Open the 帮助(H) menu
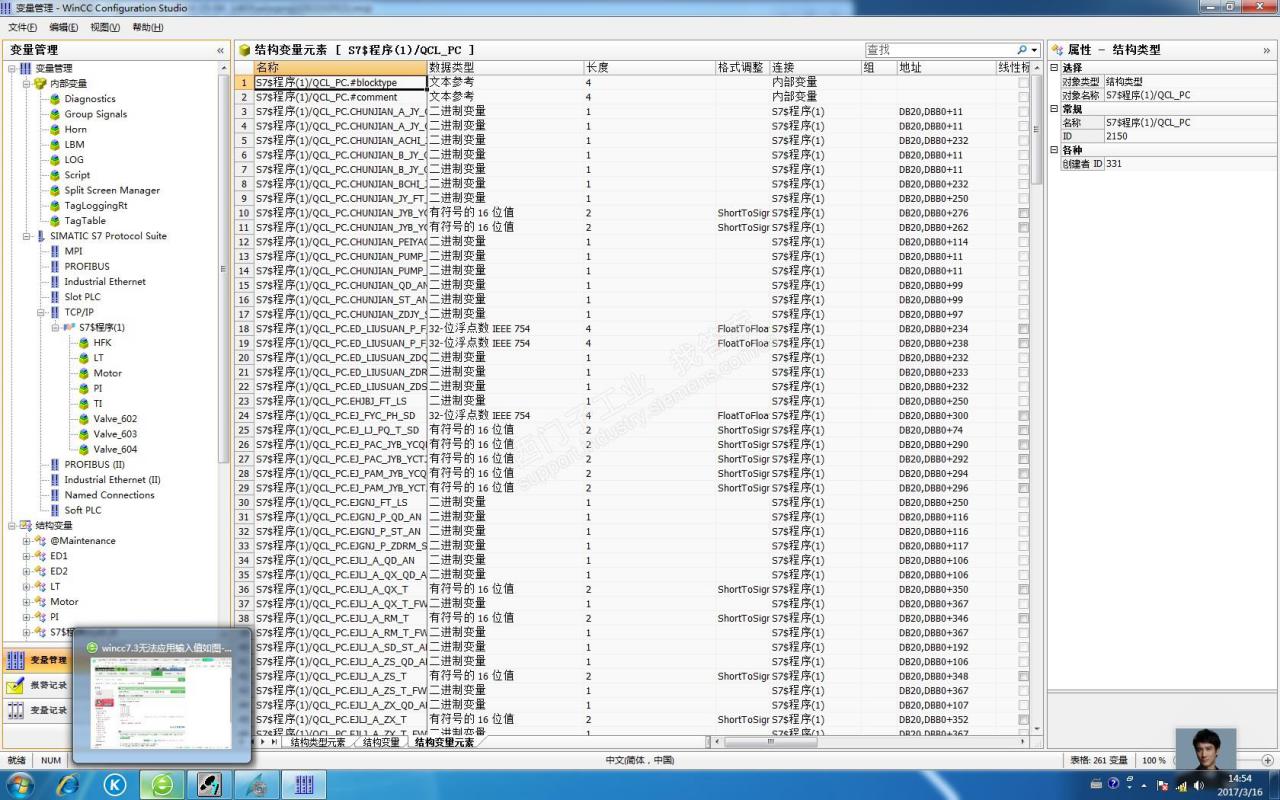Screen dimensions: 1280x800 coord(148,27)
